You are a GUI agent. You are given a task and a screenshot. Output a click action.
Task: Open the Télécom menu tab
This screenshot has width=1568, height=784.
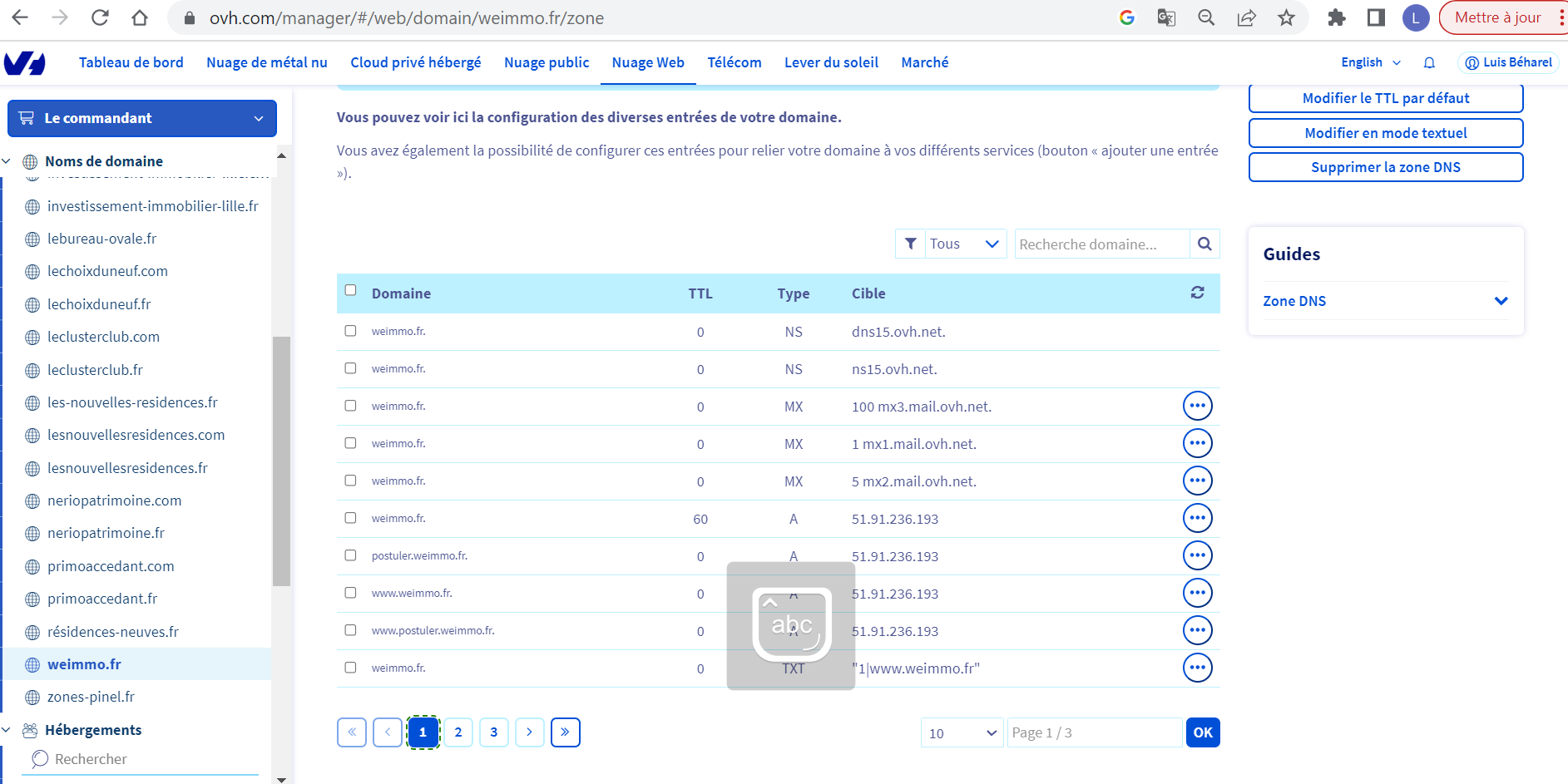(734, 63)
